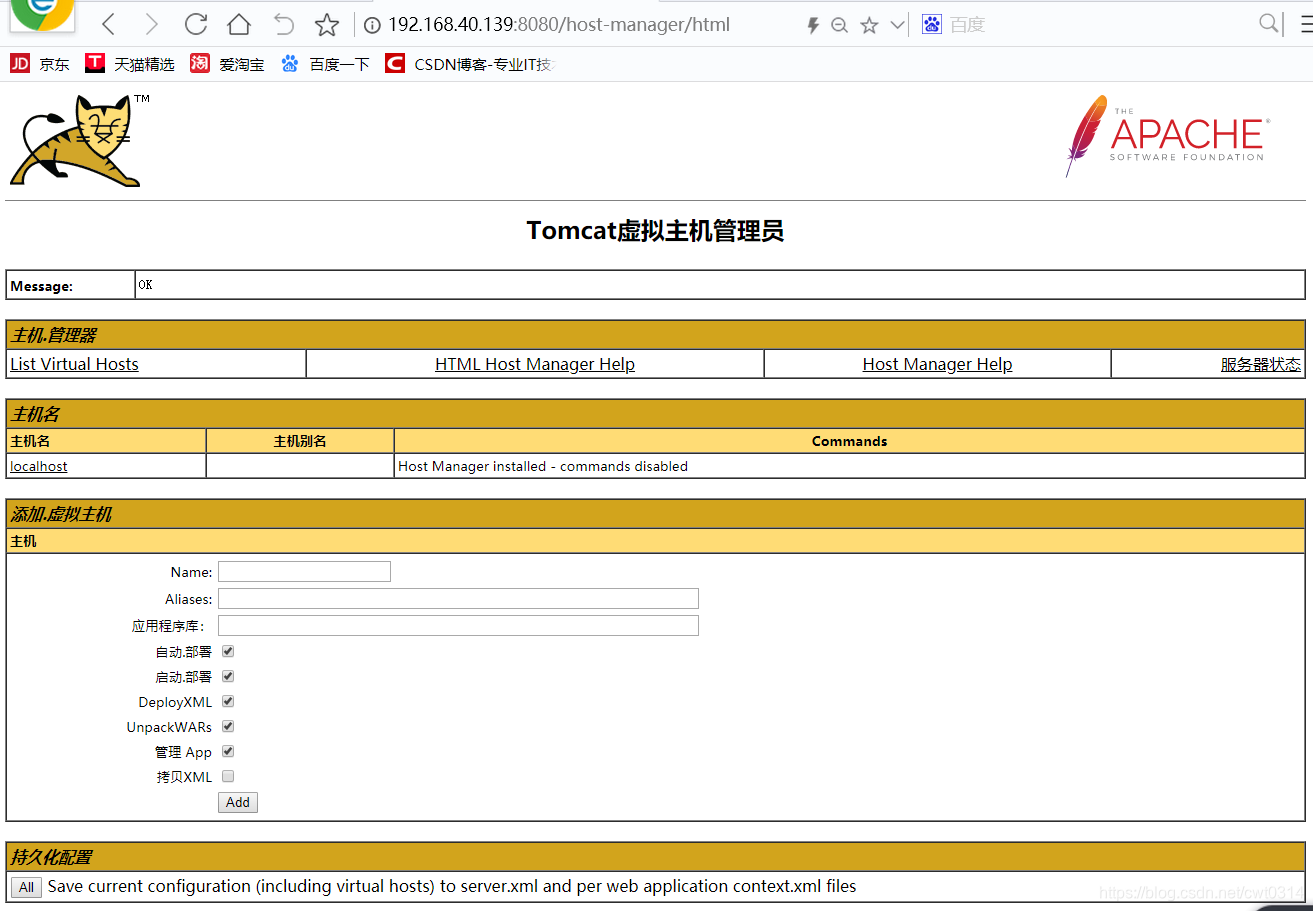Image resolution: width=1313 pixels, height=911 pixels.
Task: Reload the page with the refresh icon
Action: tap(196, 24)
